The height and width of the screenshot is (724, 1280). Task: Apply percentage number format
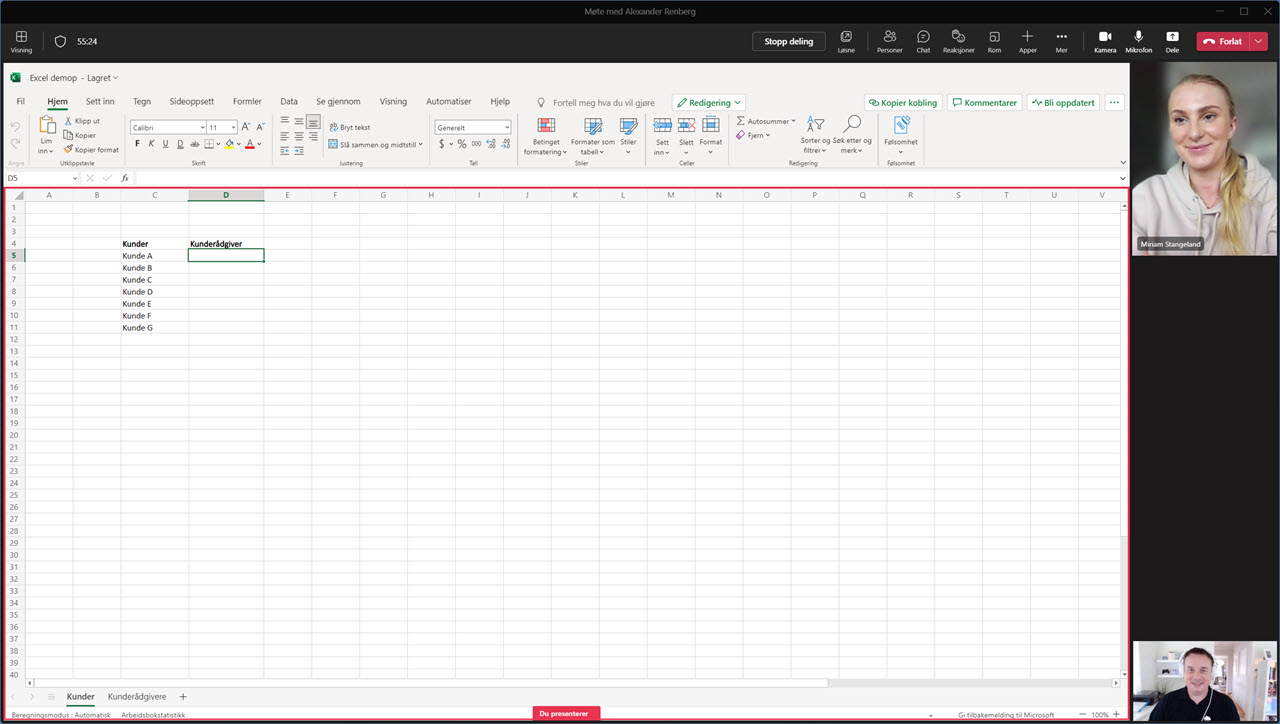click(461, 143)
